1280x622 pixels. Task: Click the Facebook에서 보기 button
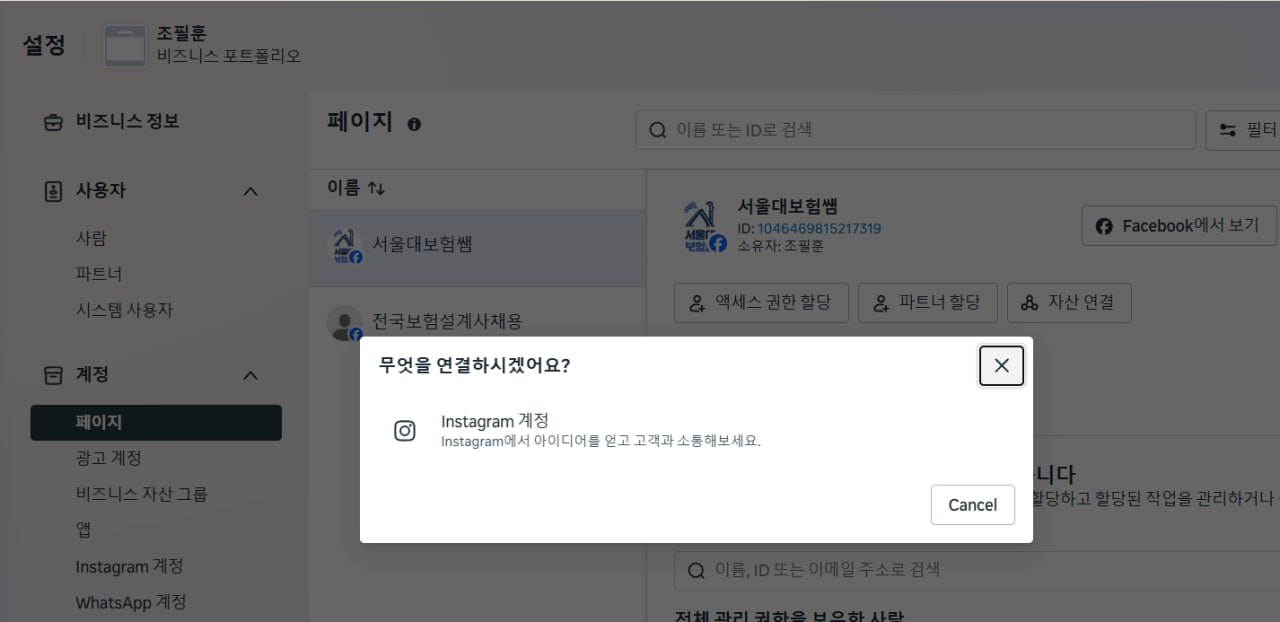pos(1178,226)
